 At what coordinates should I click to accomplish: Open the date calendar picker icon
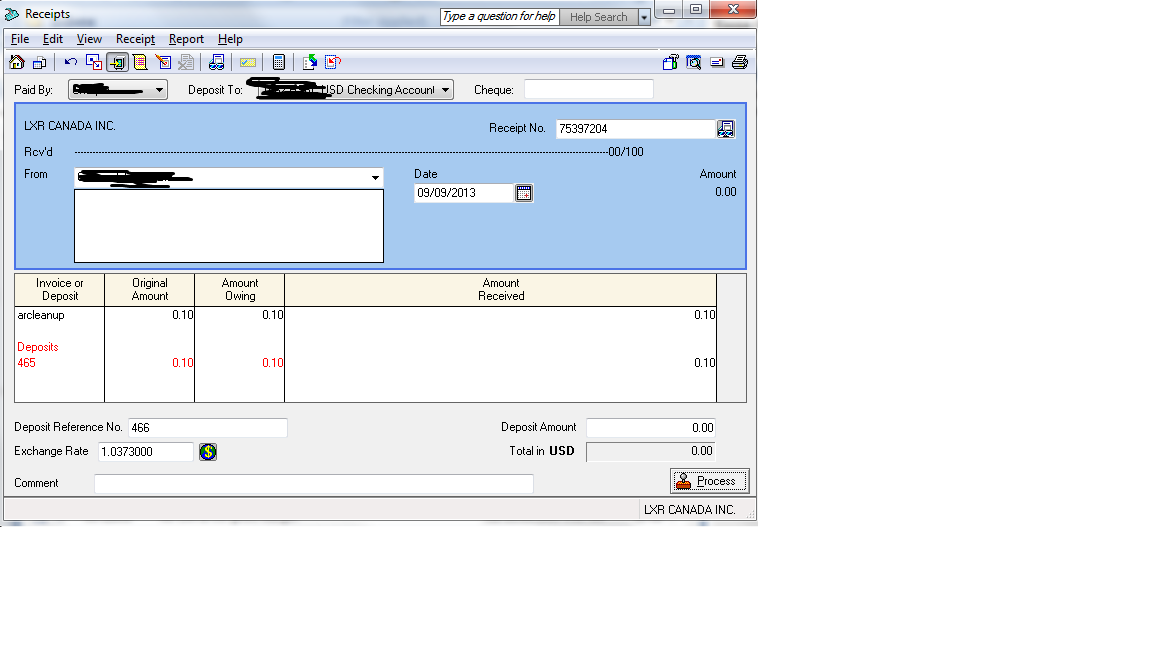524,193
